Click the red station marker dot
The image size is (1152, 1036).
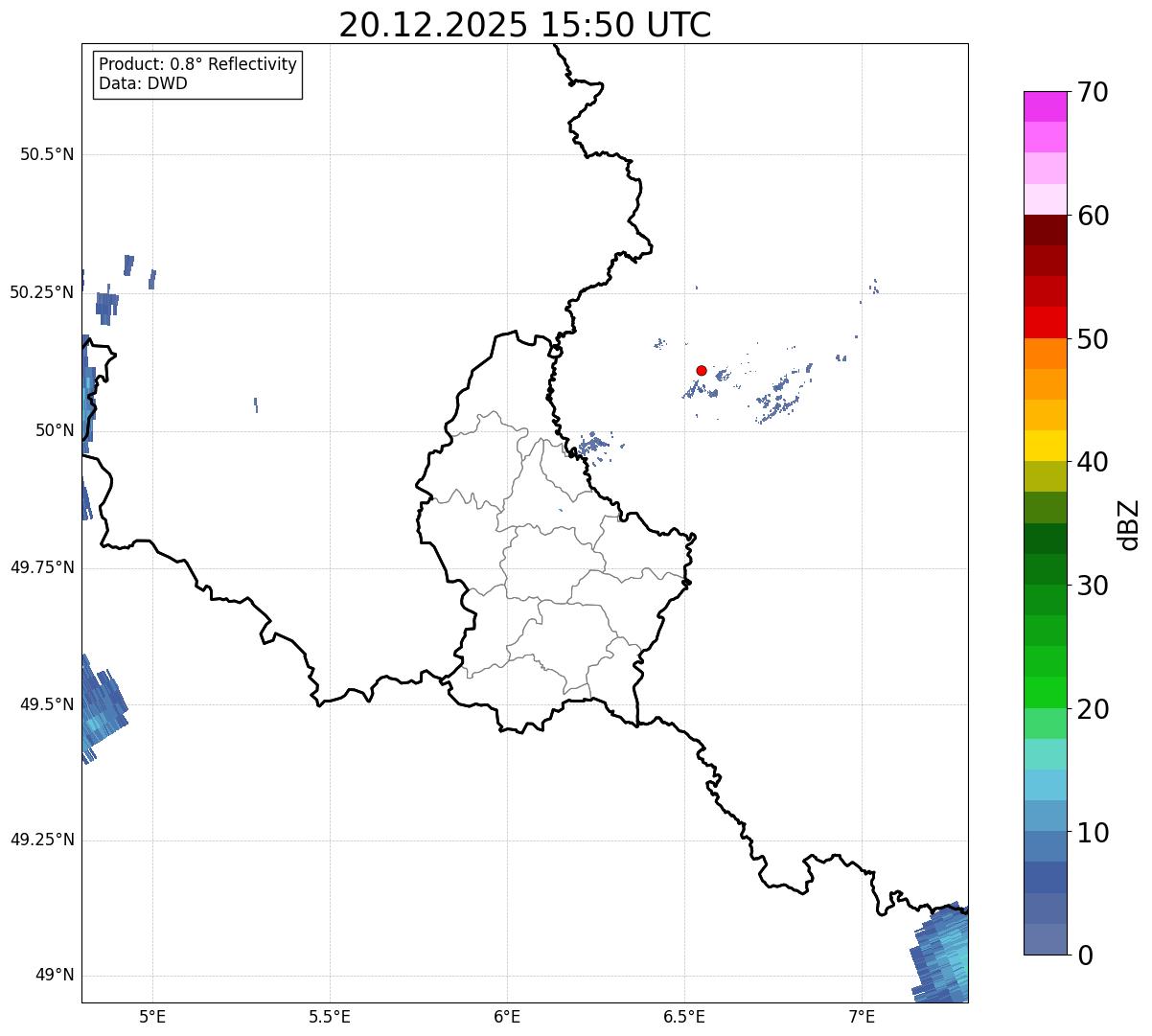tap(702, 371)
